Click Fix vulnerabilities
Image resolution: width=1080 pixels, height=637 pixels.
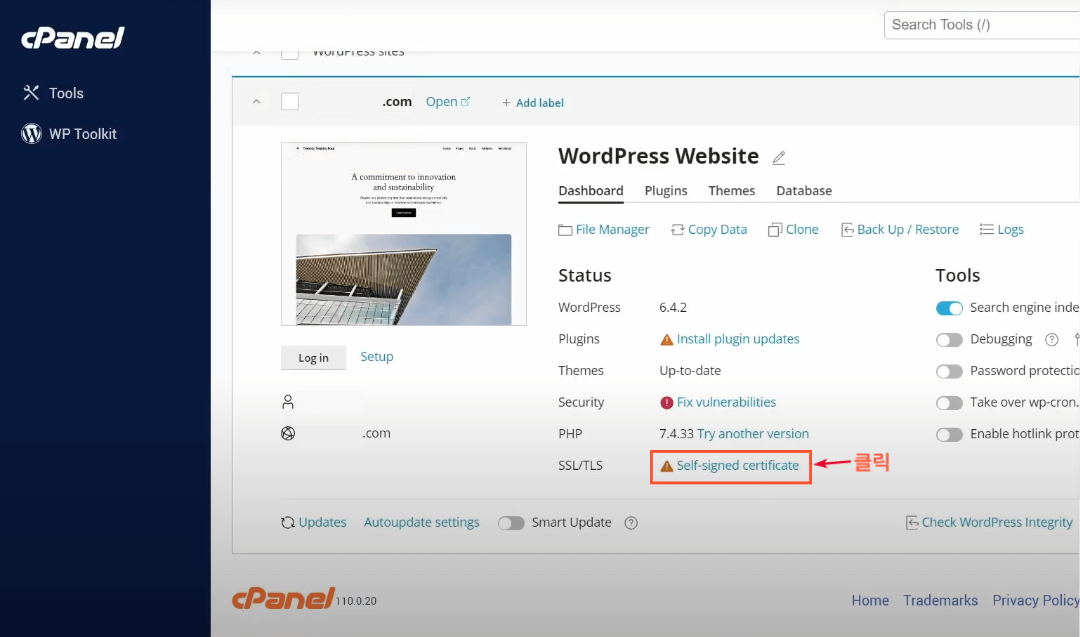(726, 402)
